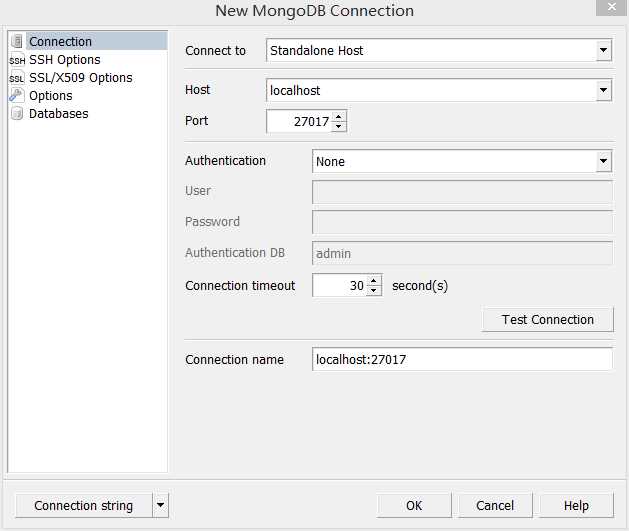Screen dimensions: 629x531
Task: Click the SSH icon in sidebar
Action: [x=17, y=60]
